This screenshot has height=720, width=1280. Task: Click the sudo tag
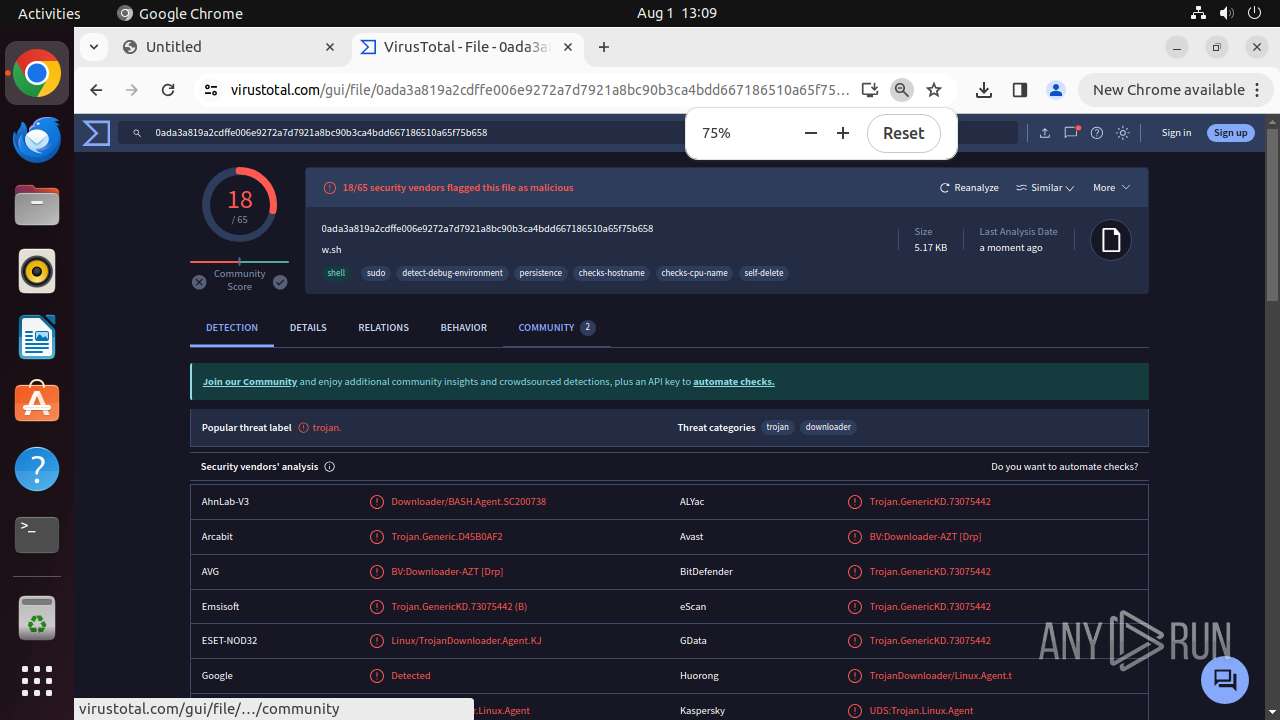click(x=376, y=273)
